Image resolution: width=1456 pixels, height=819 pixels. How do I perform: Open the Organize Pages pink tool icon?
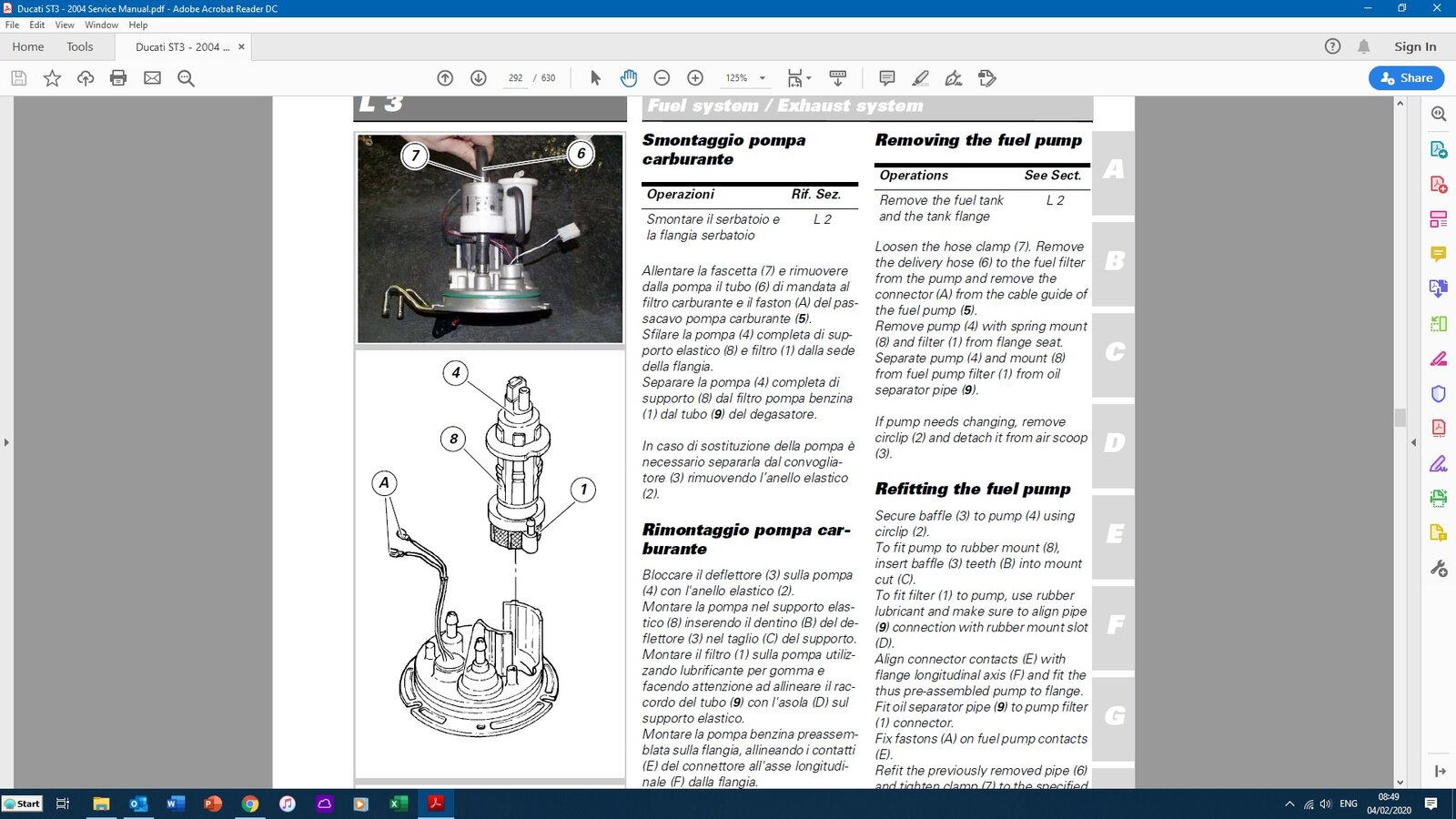coord(1439,219)
